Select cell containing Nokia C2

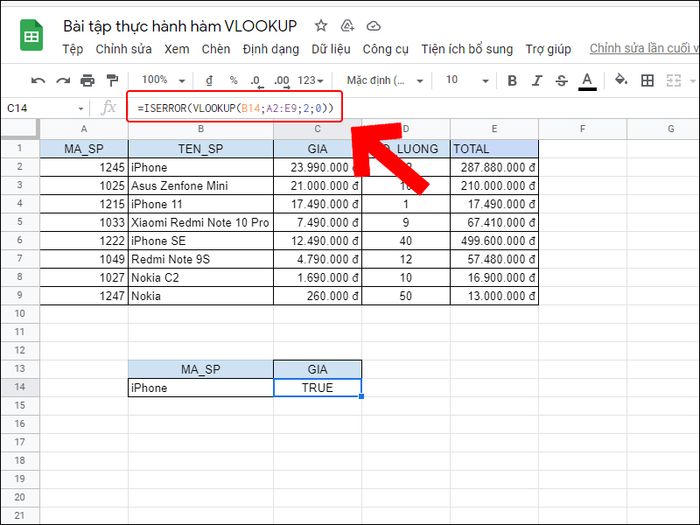[201, 277]
